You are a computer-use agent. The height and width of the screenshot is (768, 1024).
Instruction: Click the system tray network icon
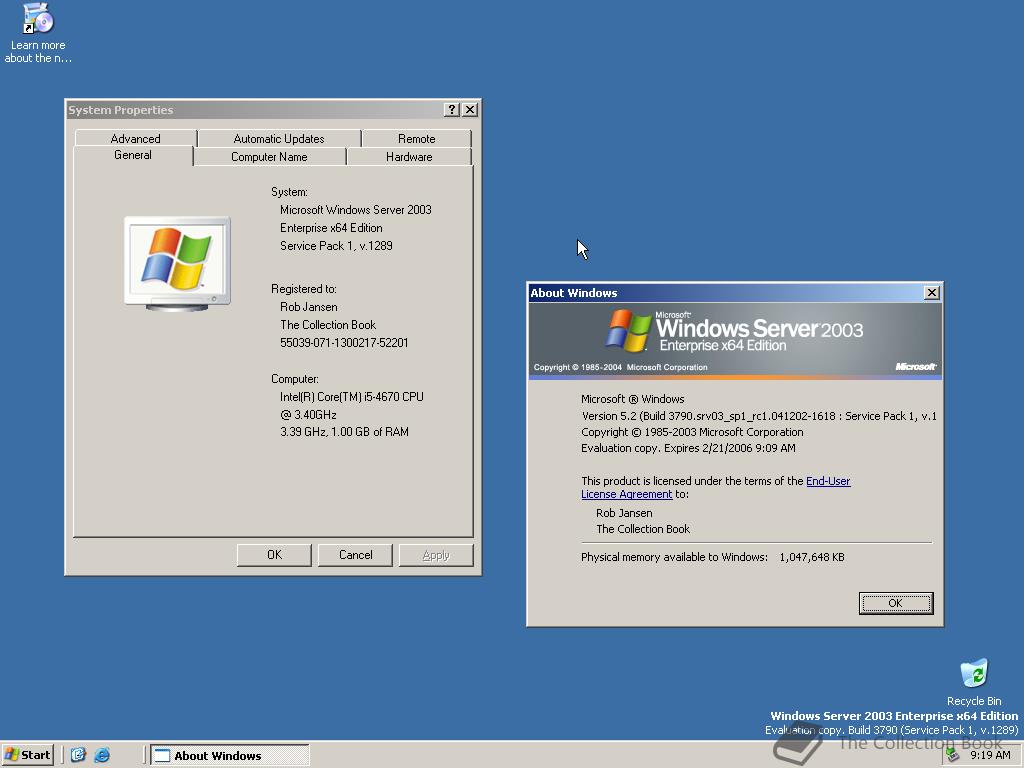click(952, 755)
